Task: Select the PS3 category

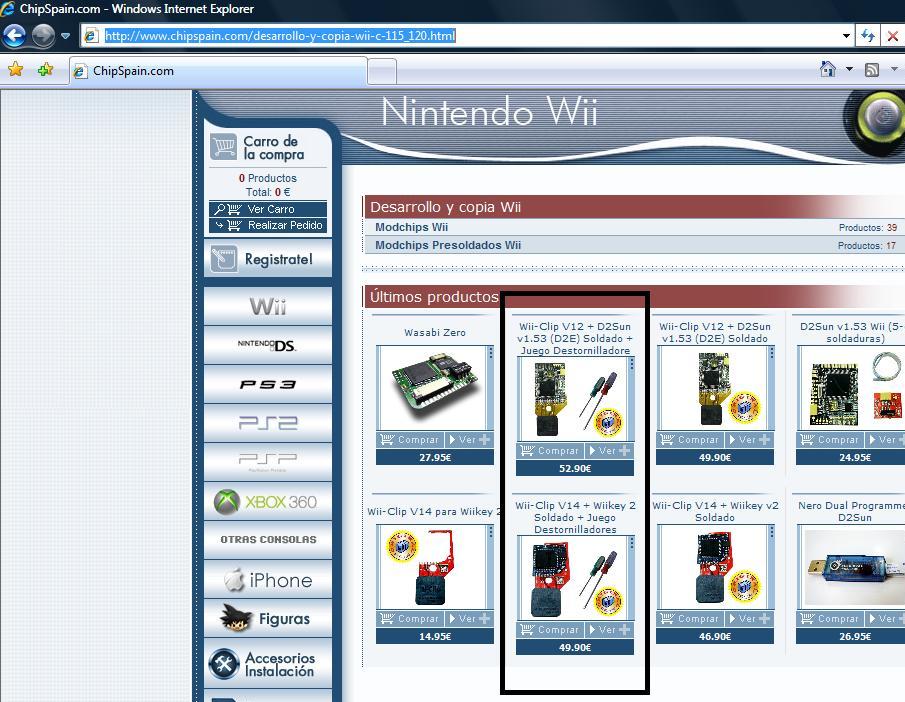Action: 268,384
